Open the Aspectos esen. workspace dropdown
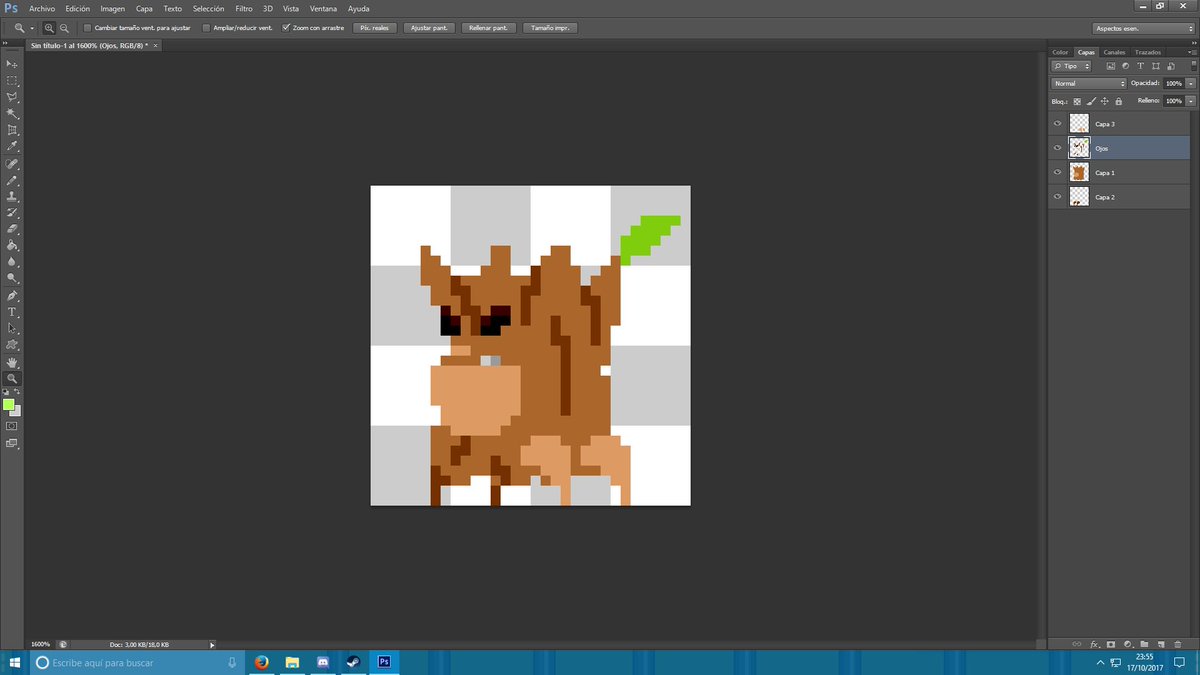Screen dimensions: 1200x675 1143,28
